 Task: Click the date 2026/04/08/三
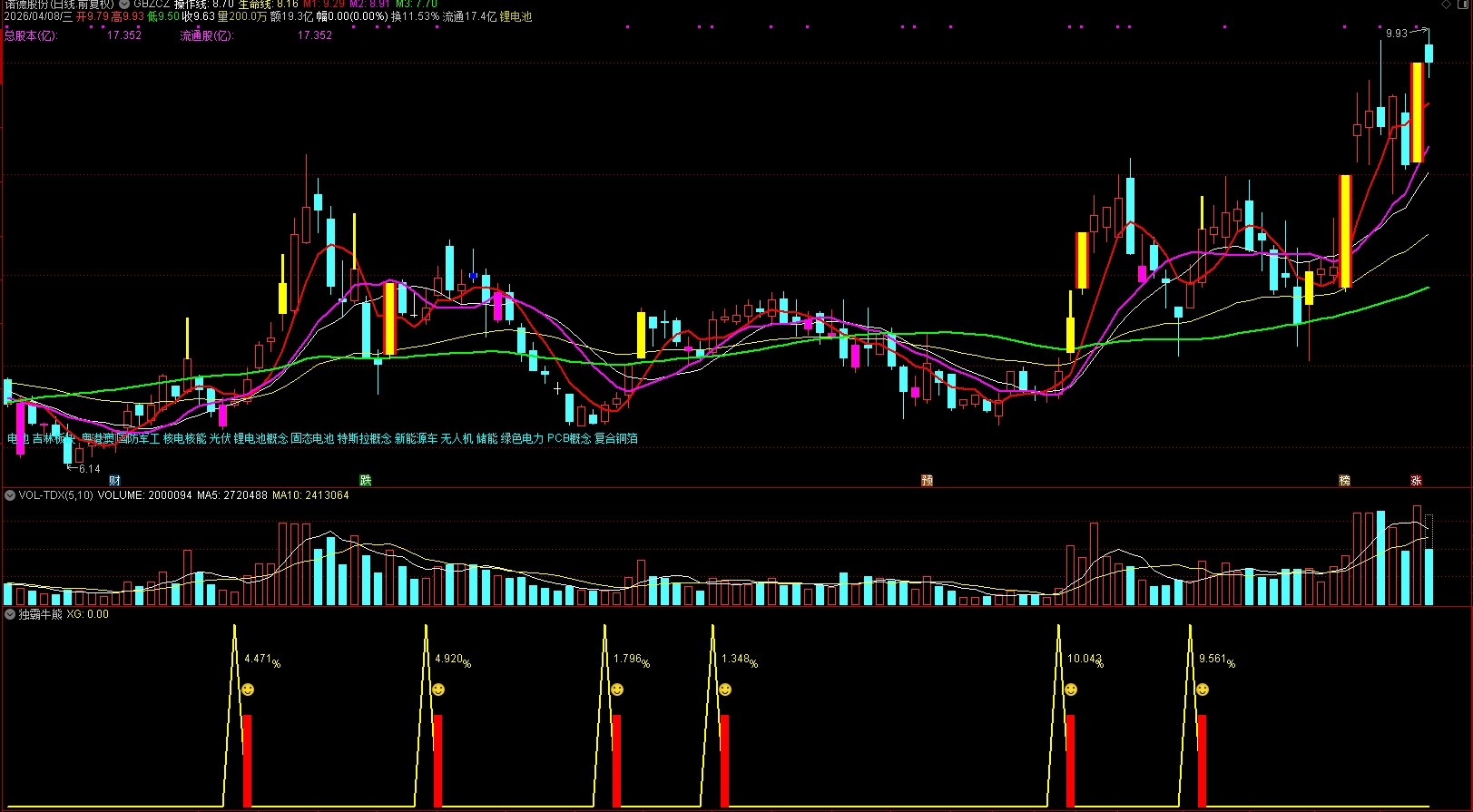pos(38,16)
